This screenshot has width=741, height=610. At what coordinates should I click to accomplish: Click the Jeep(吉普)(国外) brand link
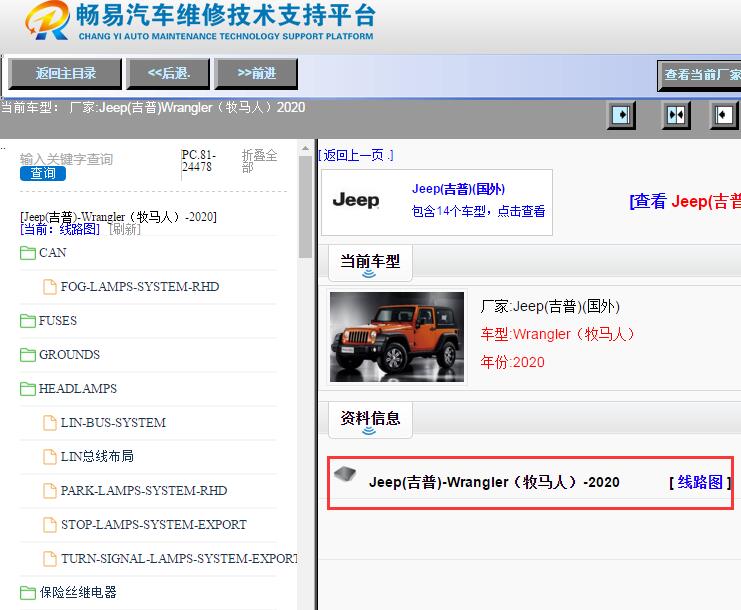point(458,189)
